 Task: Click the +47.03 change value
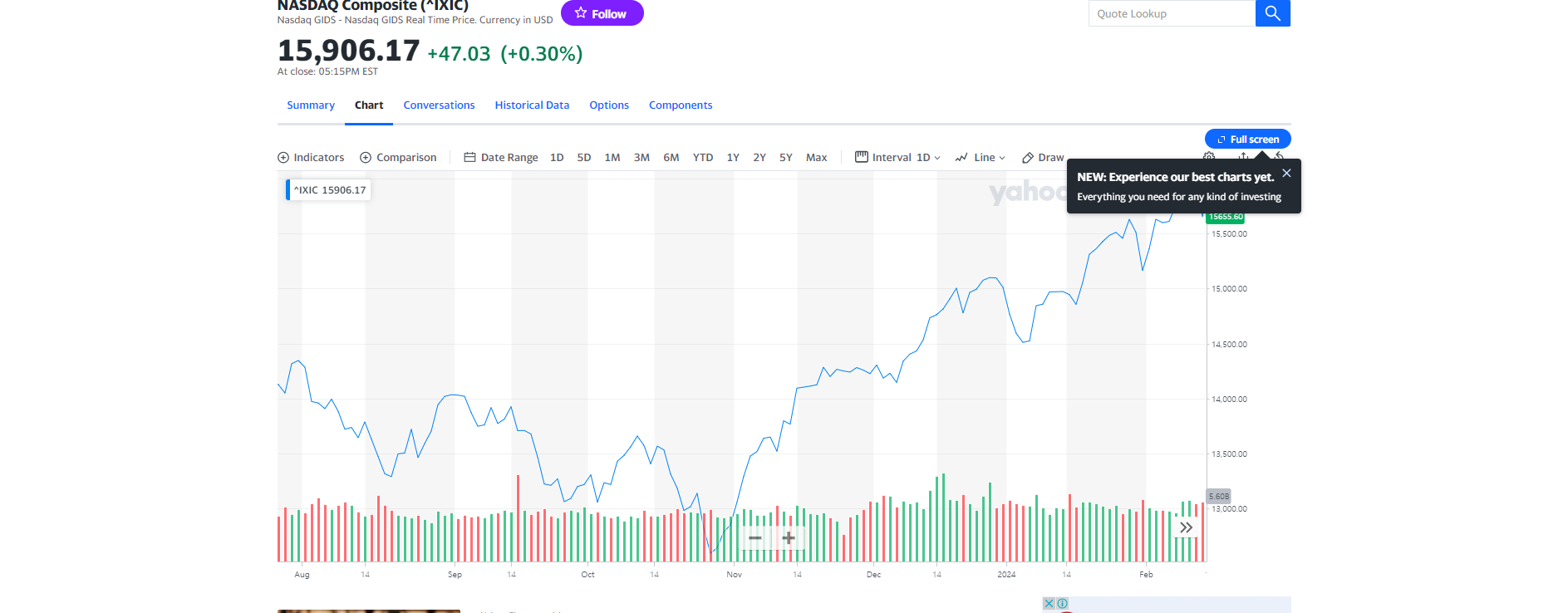459,54
